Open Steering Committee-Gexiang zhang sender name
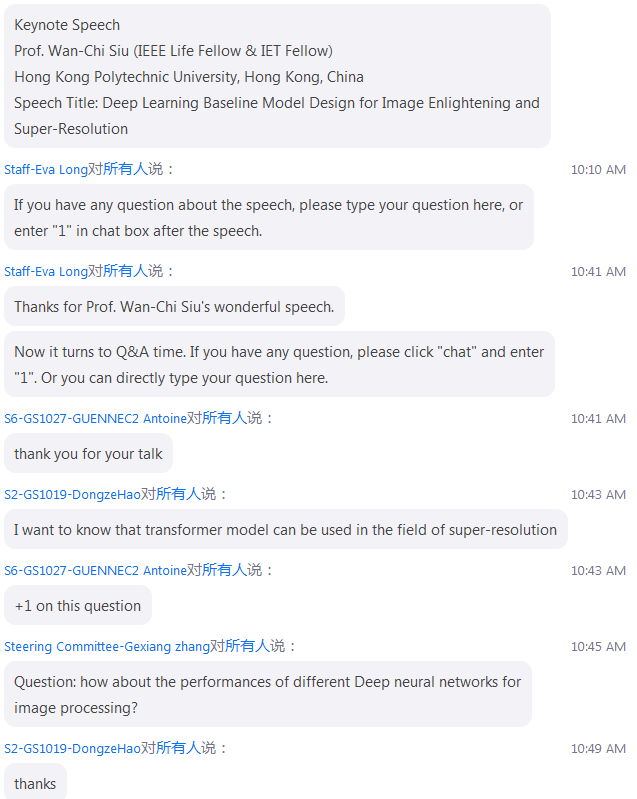Viewport: 637px width, 799px height. [x=108, y=646]
